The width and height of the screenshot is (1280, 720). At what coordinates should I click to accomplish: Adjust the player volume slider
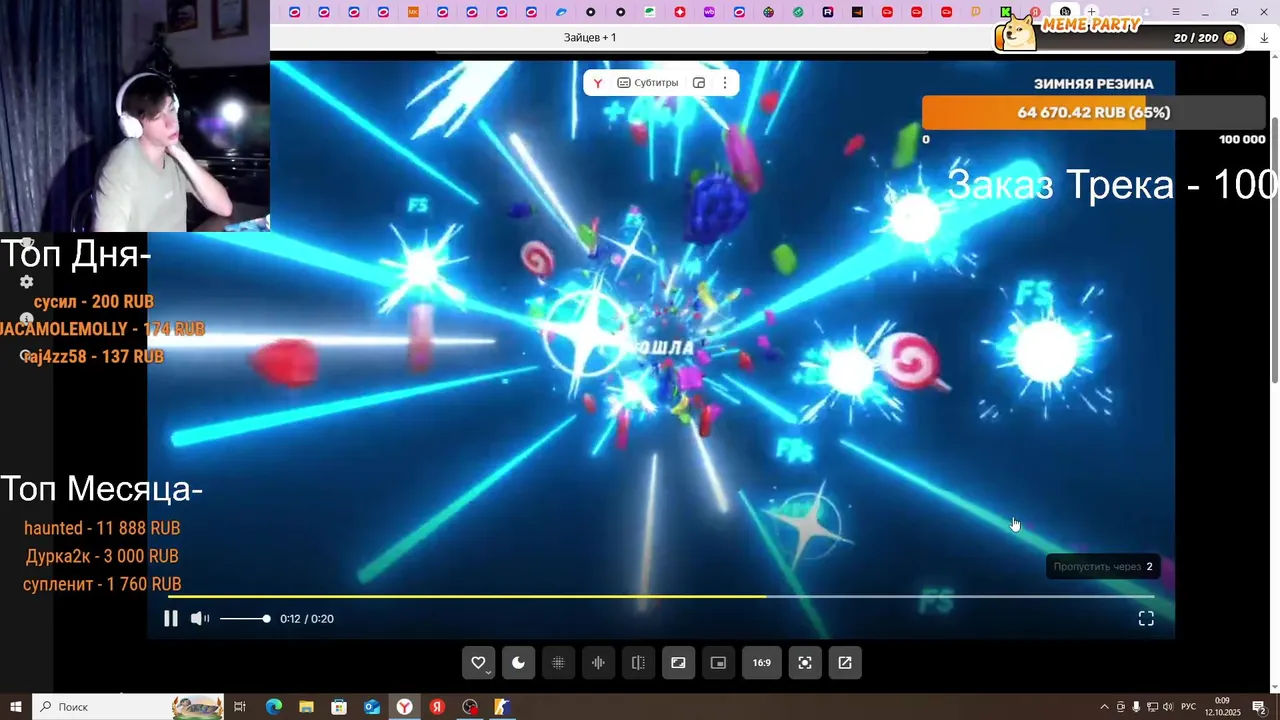245,619
